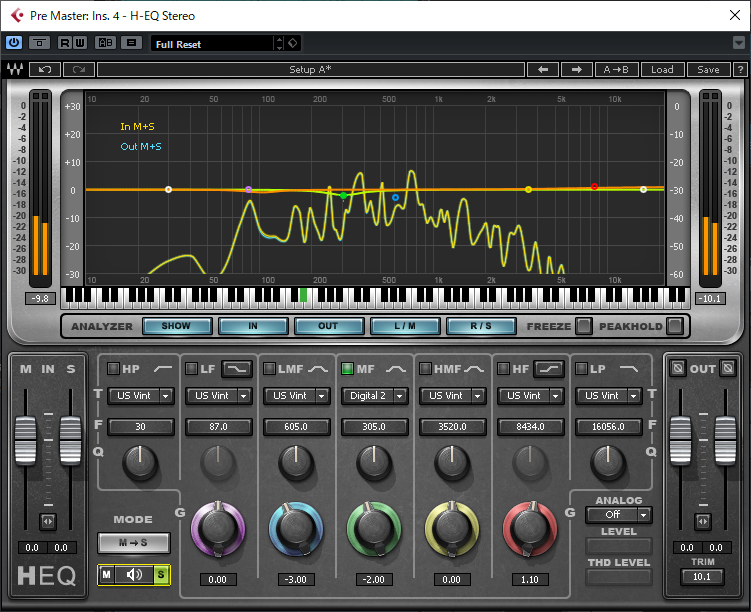Open the help question mark

click(740, 70)
